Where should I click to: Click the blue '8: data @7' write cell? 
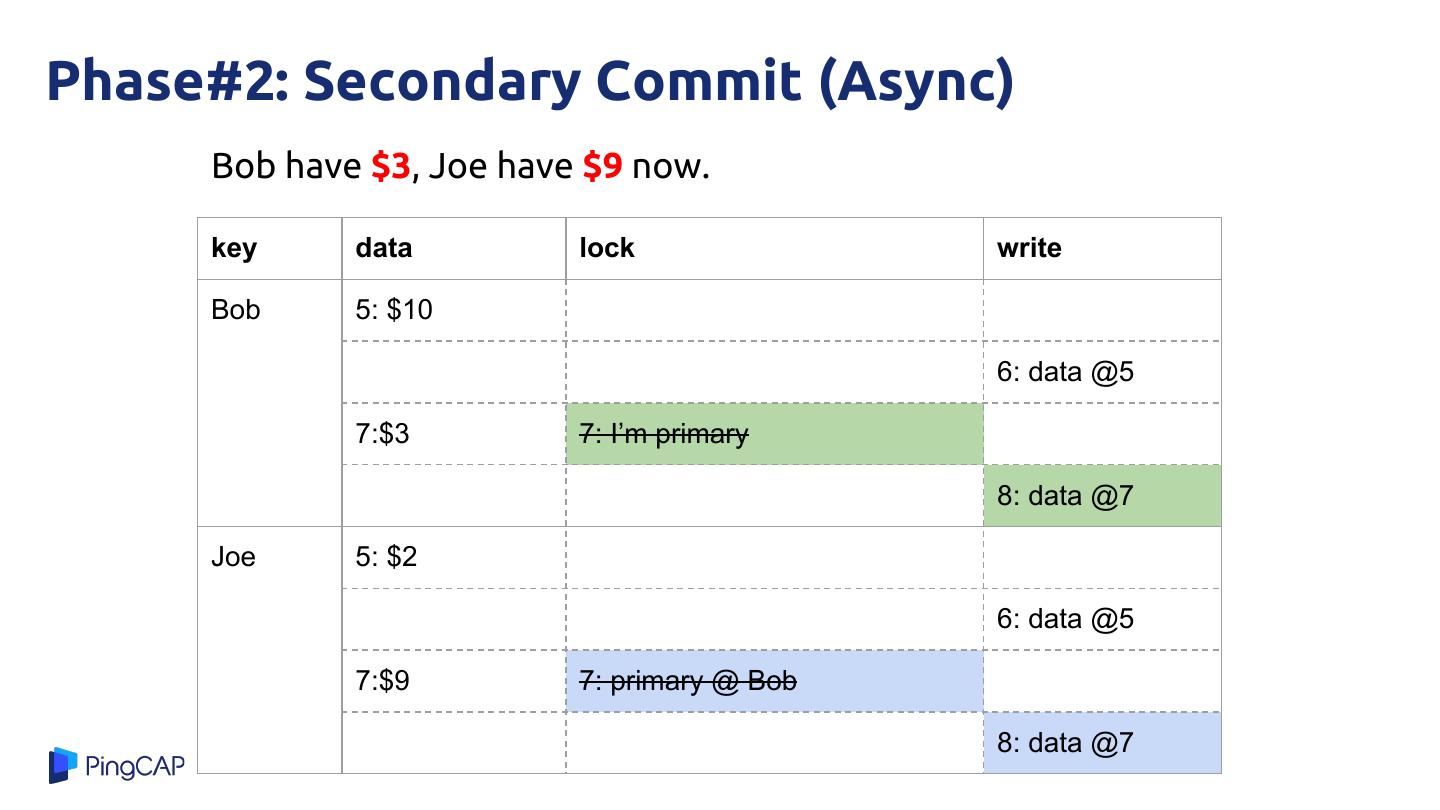[1102, 743]
